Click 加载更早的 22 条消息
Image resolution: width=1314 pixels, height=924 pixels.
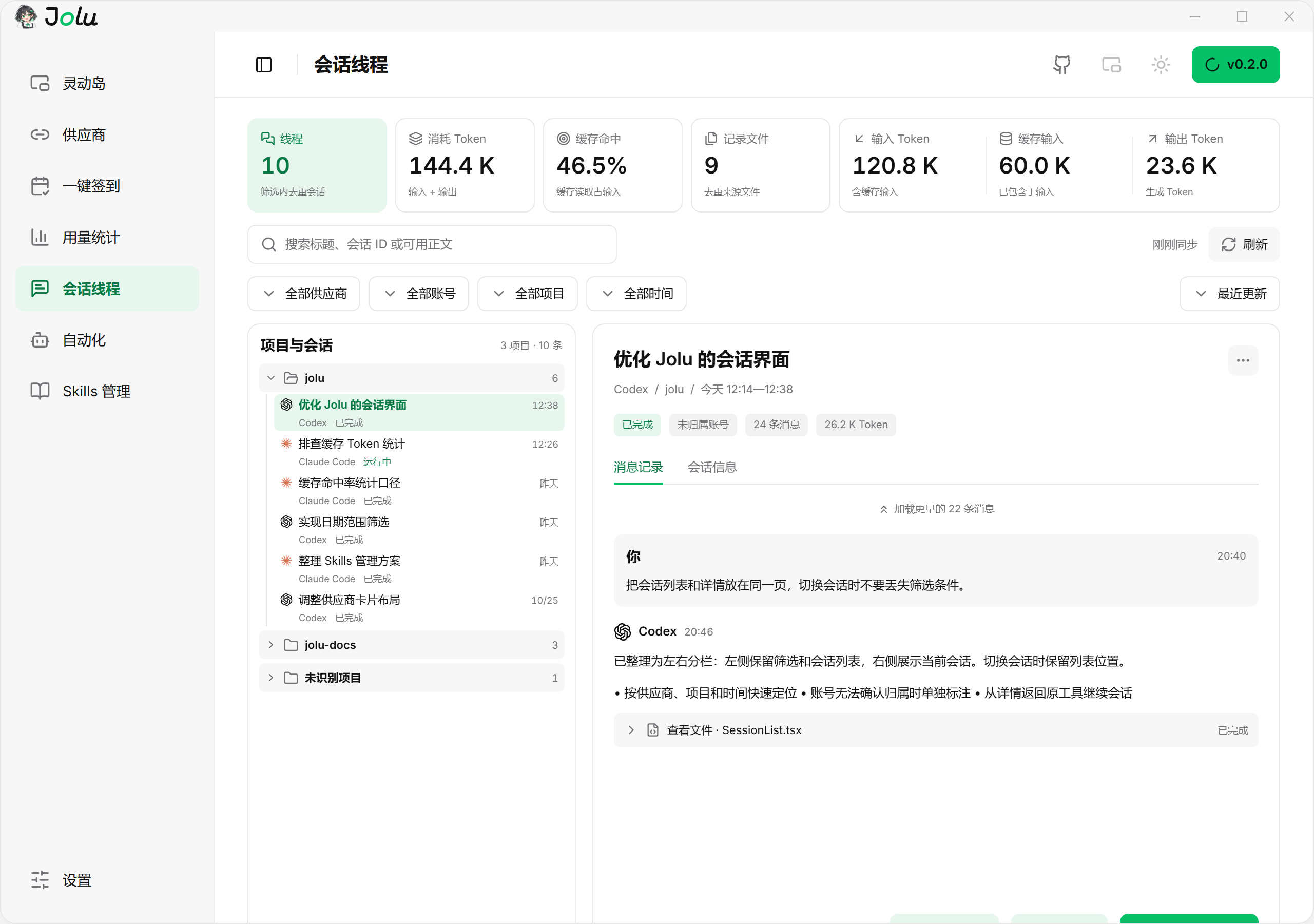[937, 509]
